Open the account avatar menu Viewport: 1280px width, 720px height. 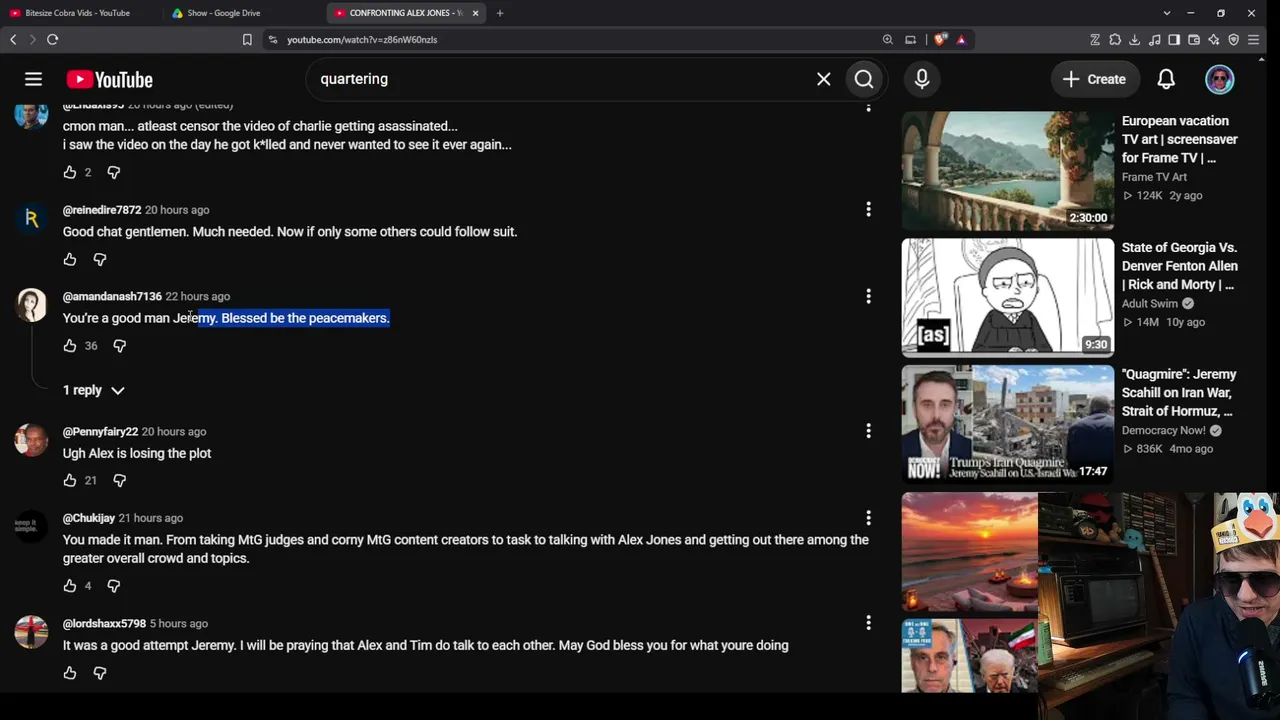click(x=1219, y=79)
